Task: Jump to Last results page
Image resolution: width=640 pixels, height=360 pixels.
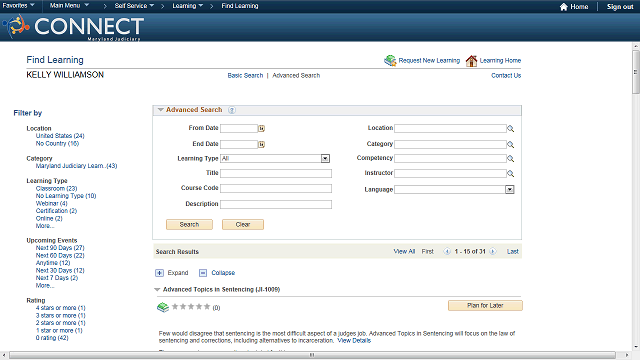Action: (x=513, y=251)
